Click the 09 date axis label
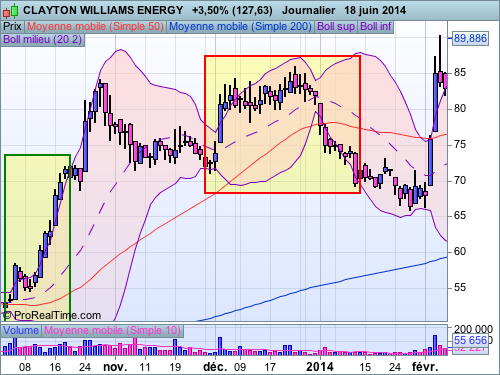 click(x=240, y=367)
